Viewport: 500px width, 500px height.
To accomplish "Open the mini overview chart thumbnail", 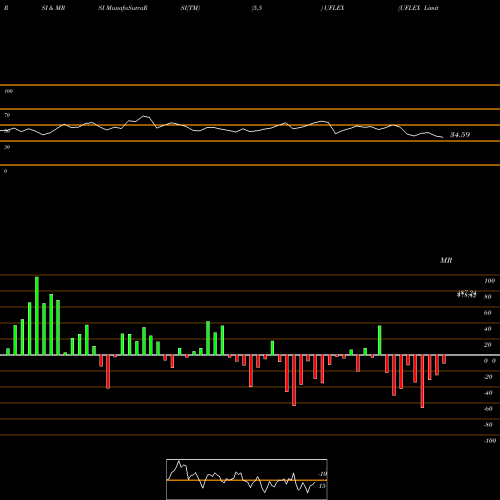I will [247, 479].
